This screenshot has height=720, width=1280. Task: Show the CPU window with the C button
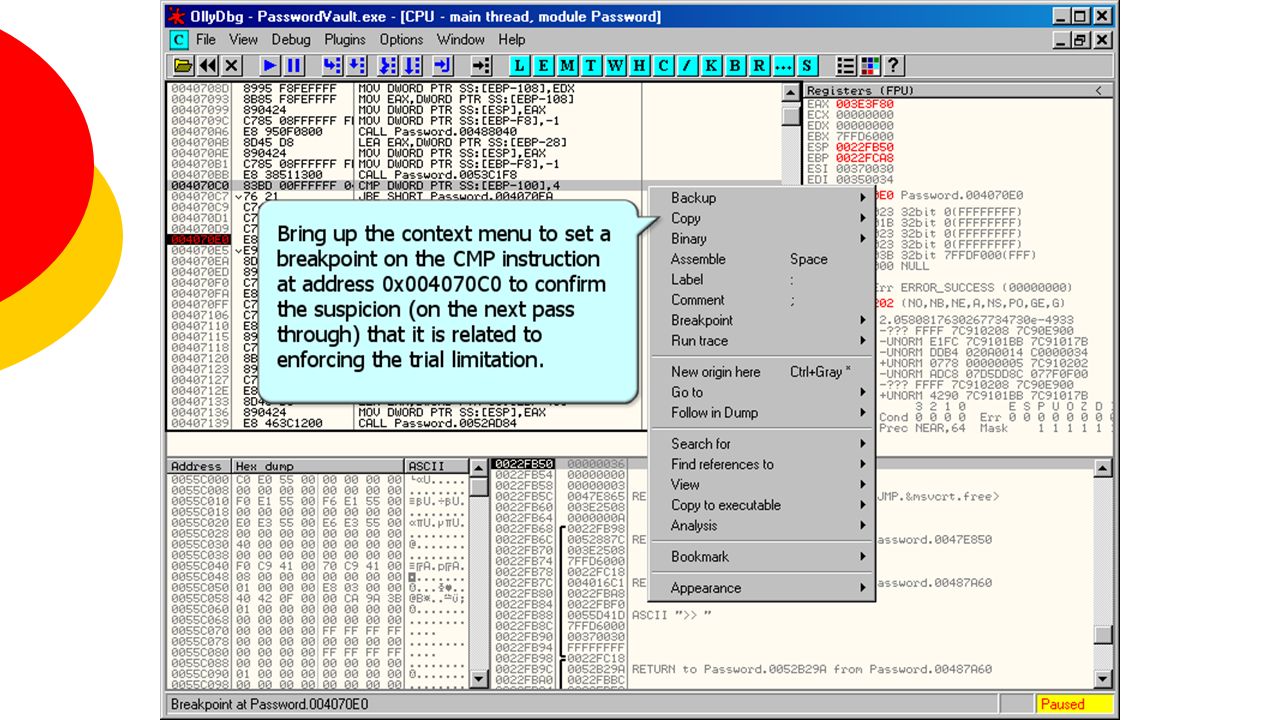click(x=664, y=66)
